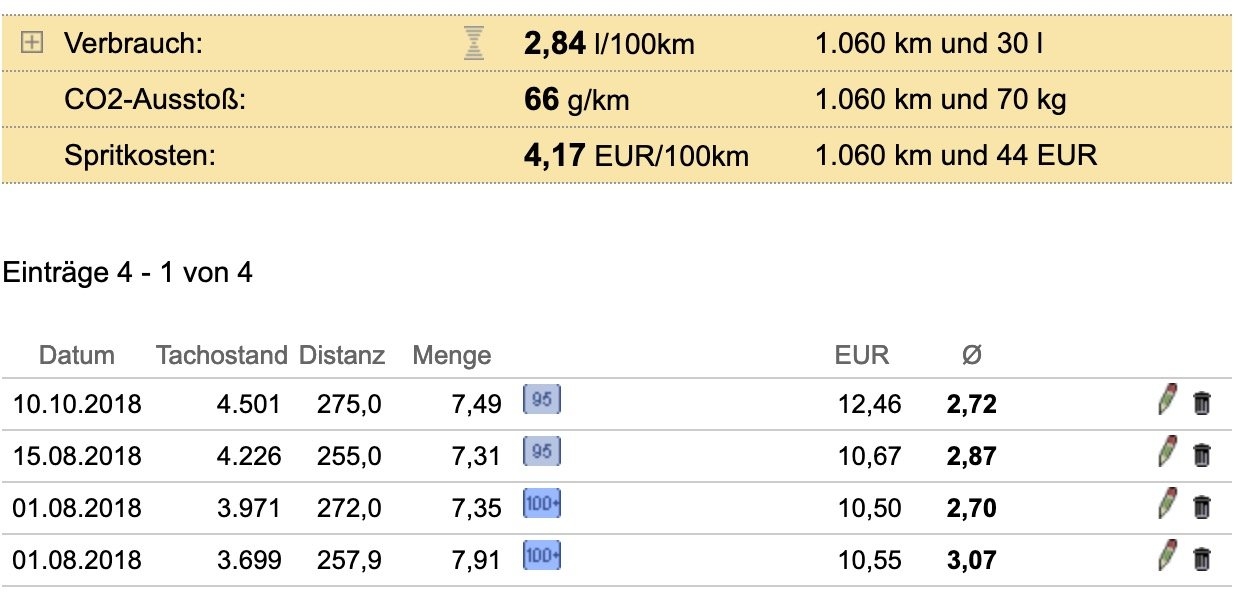Click the trash icon on the 3.699 km row
This screenshot has width=1242, height=606.
pos(1202,559)
